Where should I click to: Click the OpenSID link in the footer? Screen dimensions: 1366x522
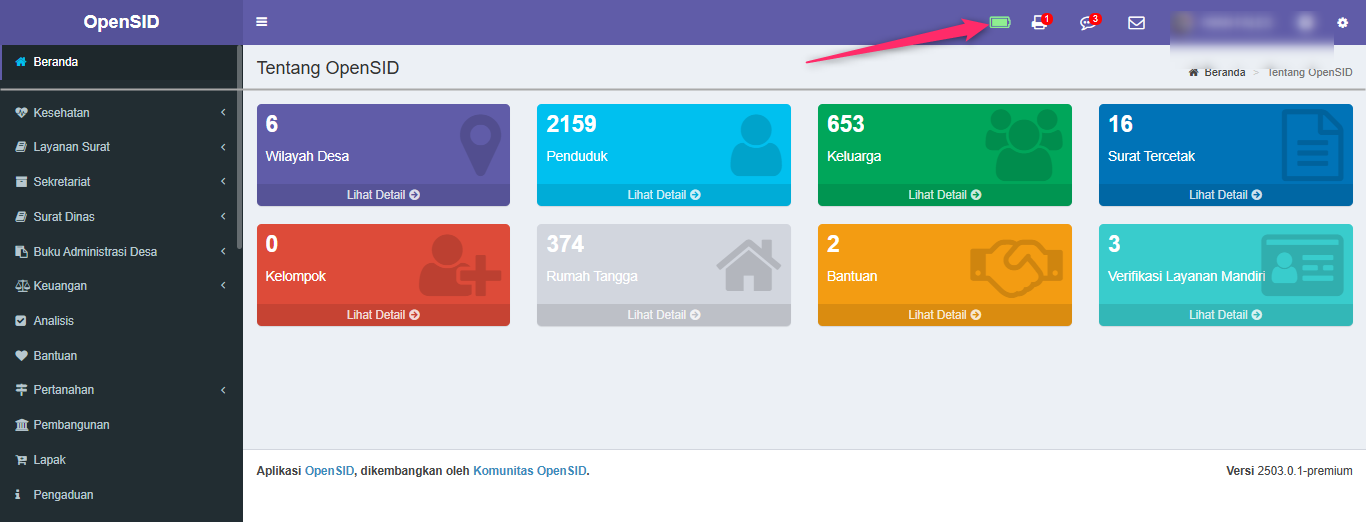pos(329,471)
